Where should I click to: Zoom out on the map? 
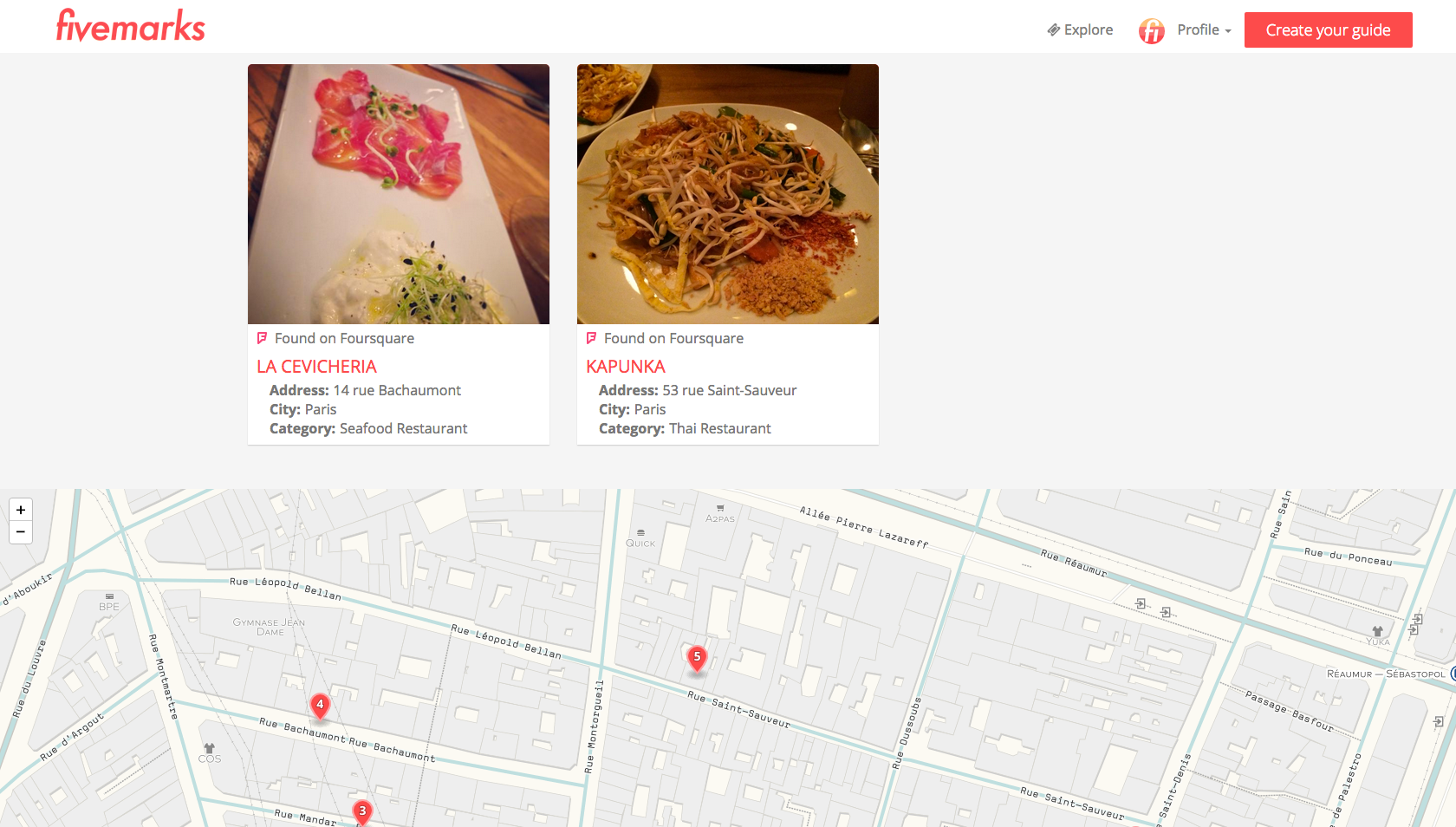(21, 532)
